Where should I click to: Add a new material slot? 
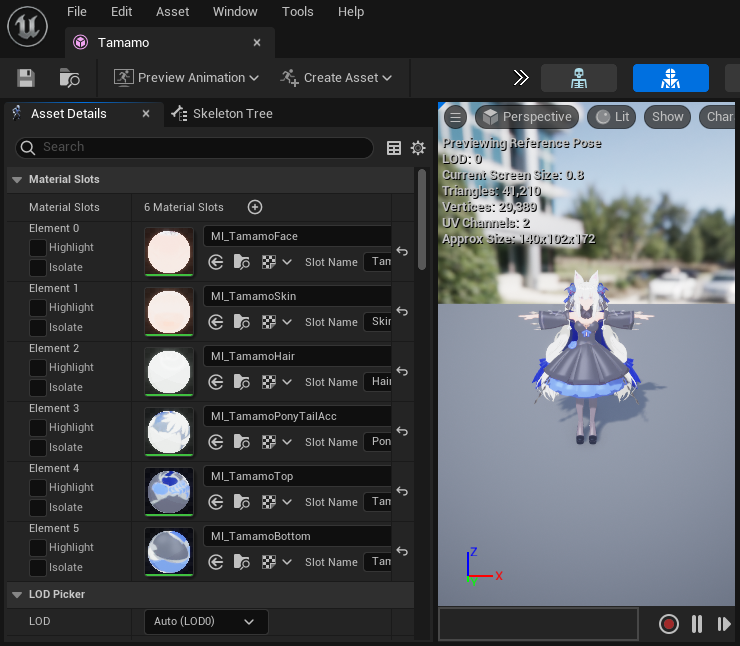click(255, 207)
